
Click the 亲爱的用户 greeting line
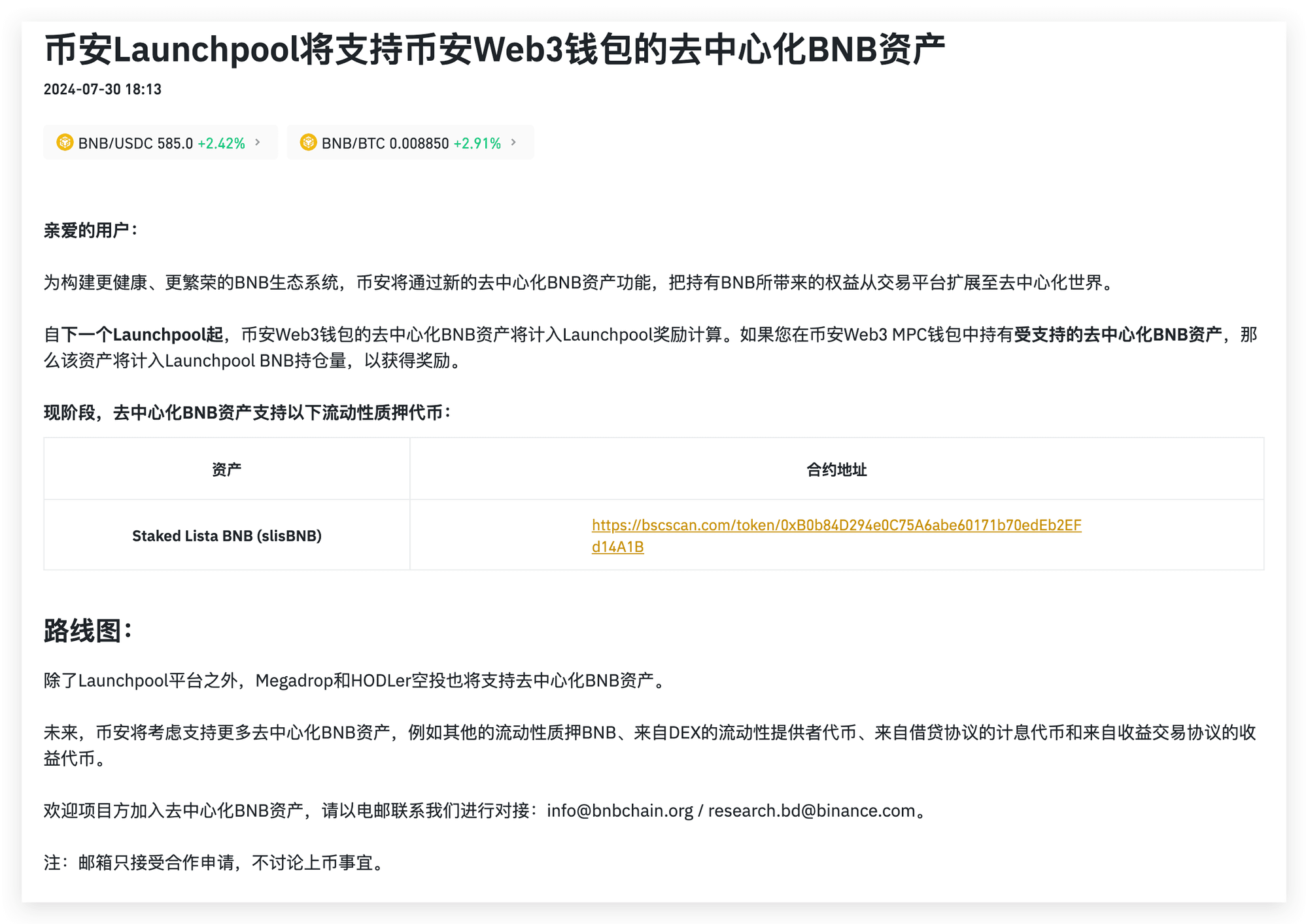(x=90, y=230)
